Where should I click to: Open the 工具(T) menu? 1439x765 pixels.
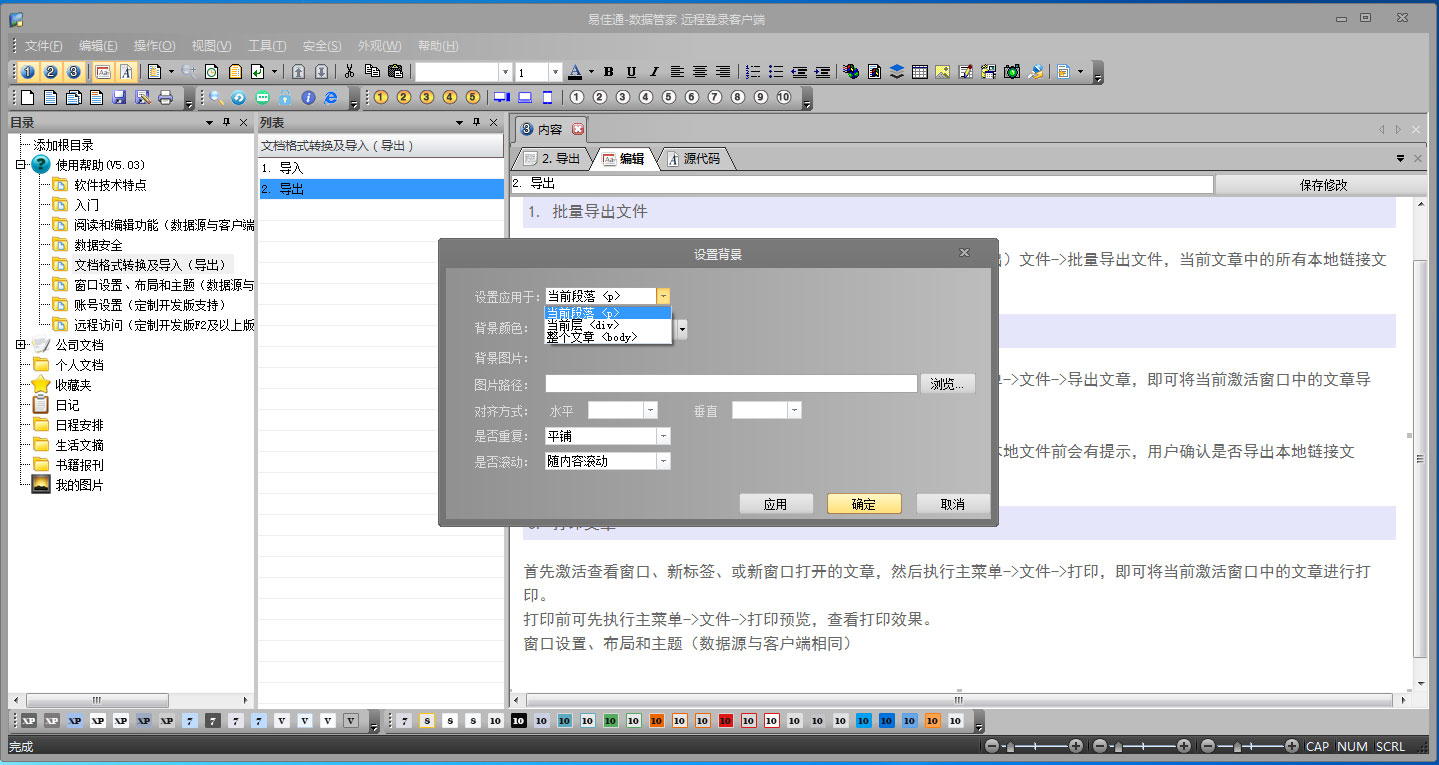tap(267, 46)
